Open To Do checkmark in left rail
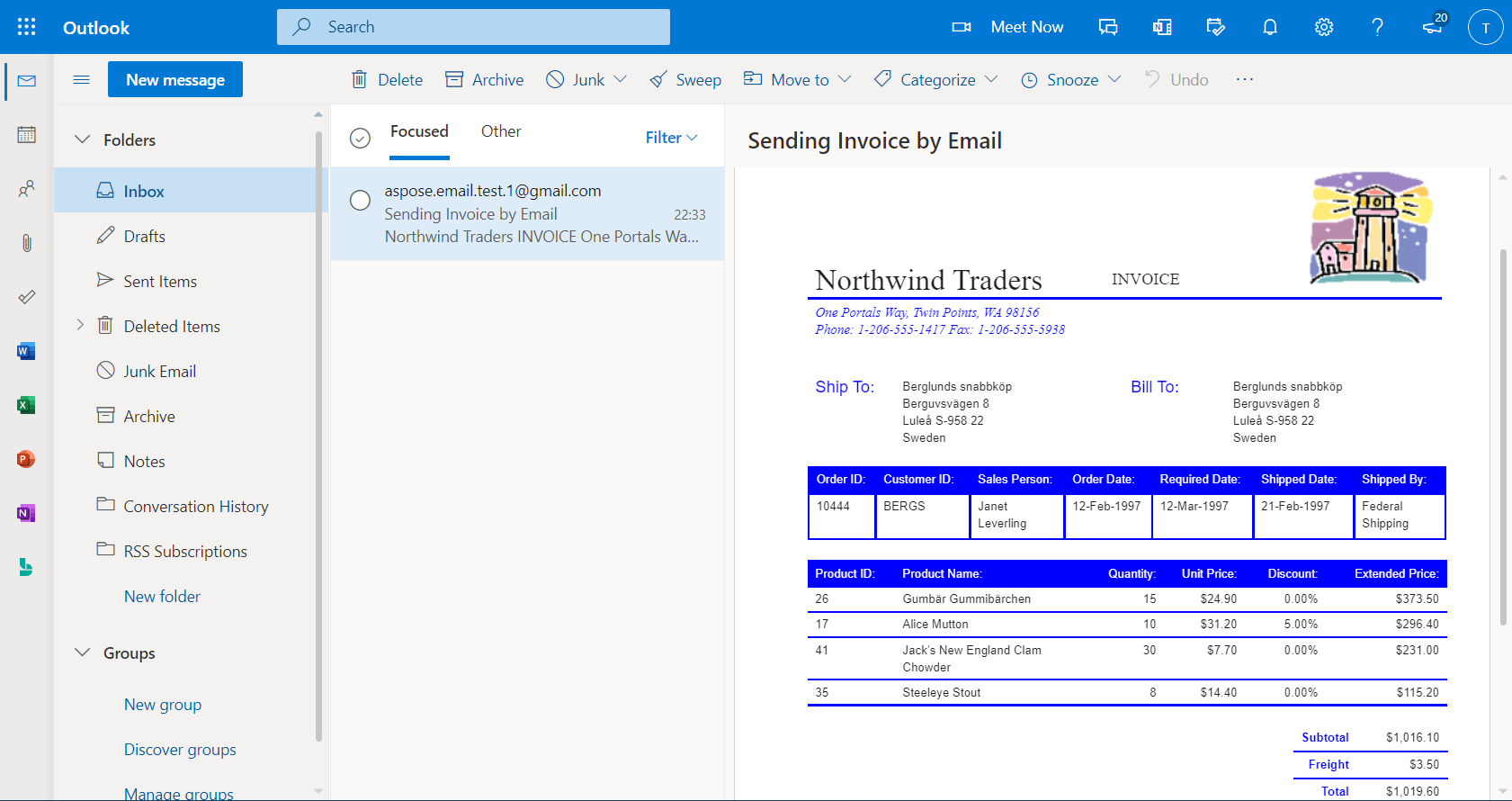 tap(27, 297)
